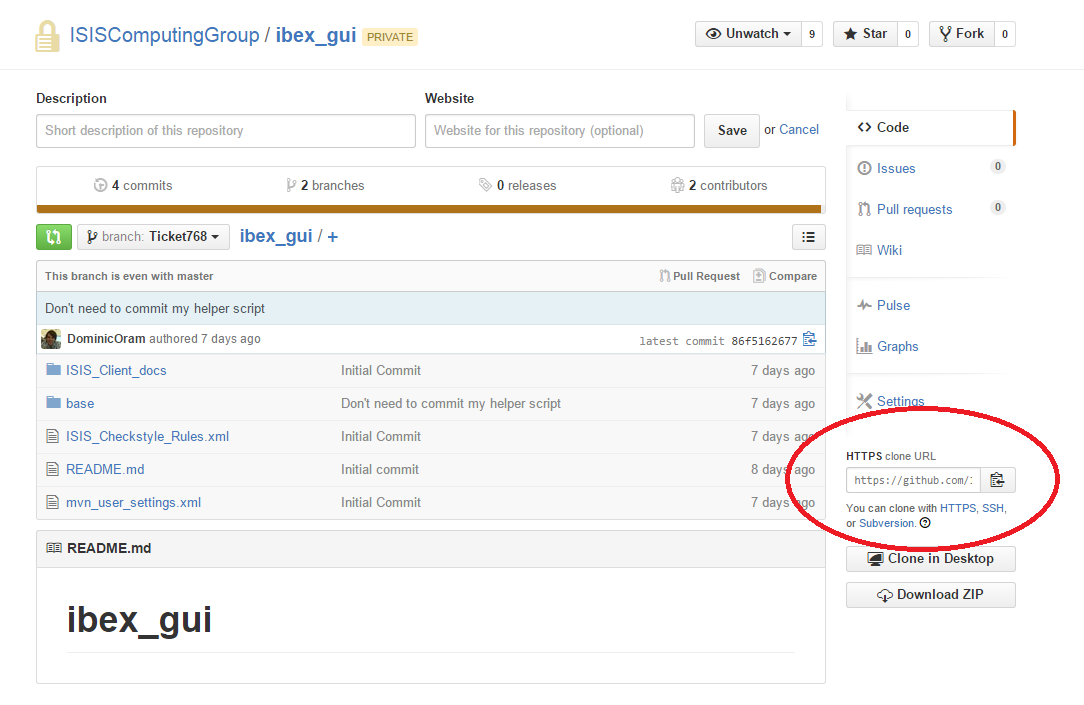Open the ISIS_Client_docs folder
The width and height of the screenshot is (1084, 705).
(116, 370)
